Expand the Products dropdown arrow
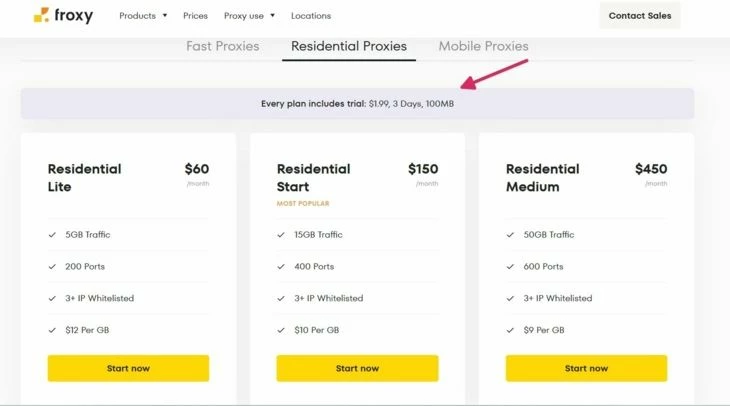This screenshot has width=730, height=406. tap(165, 15)
